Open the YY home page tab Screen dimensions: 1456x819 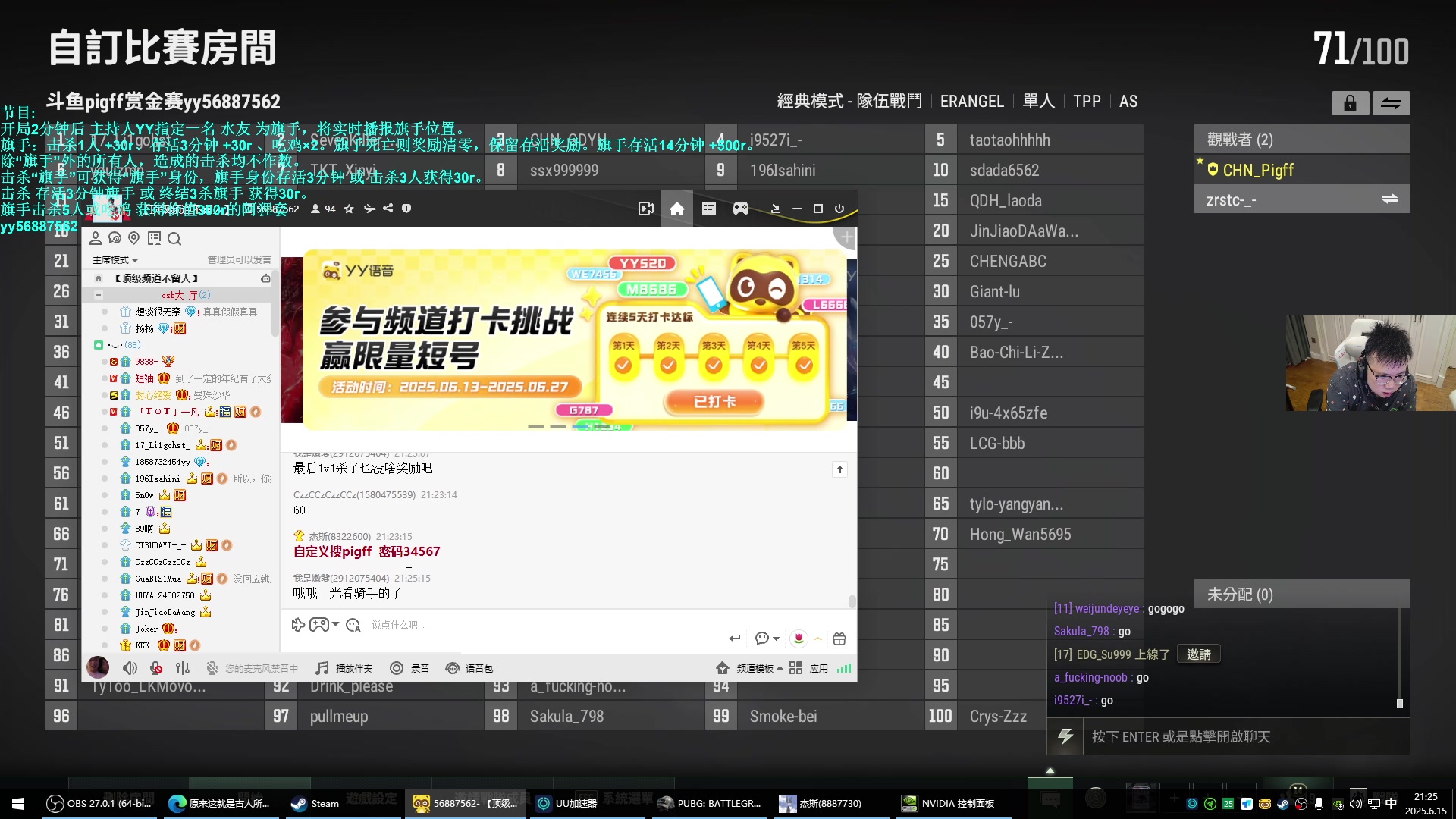[x=677, y=209]
